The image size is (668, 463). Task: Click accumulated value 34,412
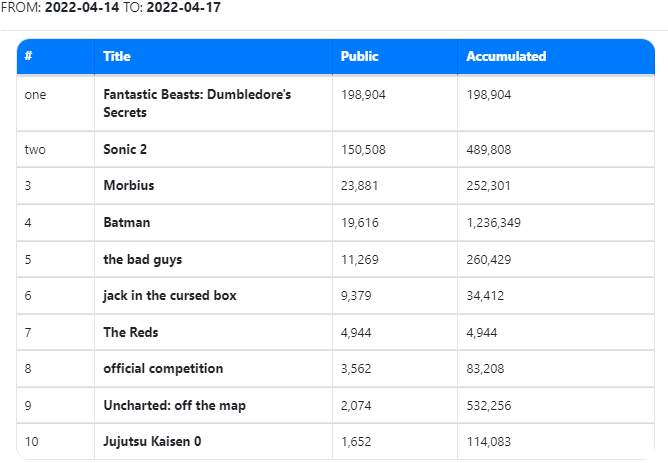485,296
